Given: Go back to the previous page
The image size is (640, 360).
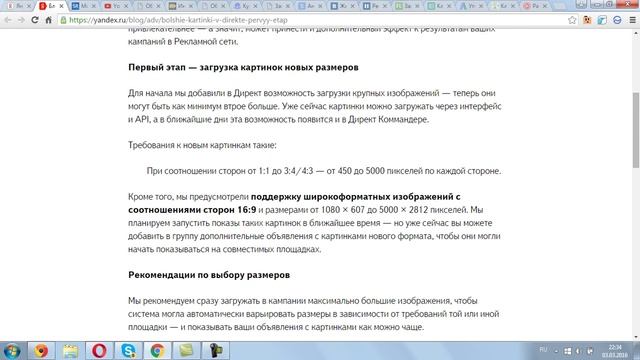Looking at the screenshot, I should (8, 20).
